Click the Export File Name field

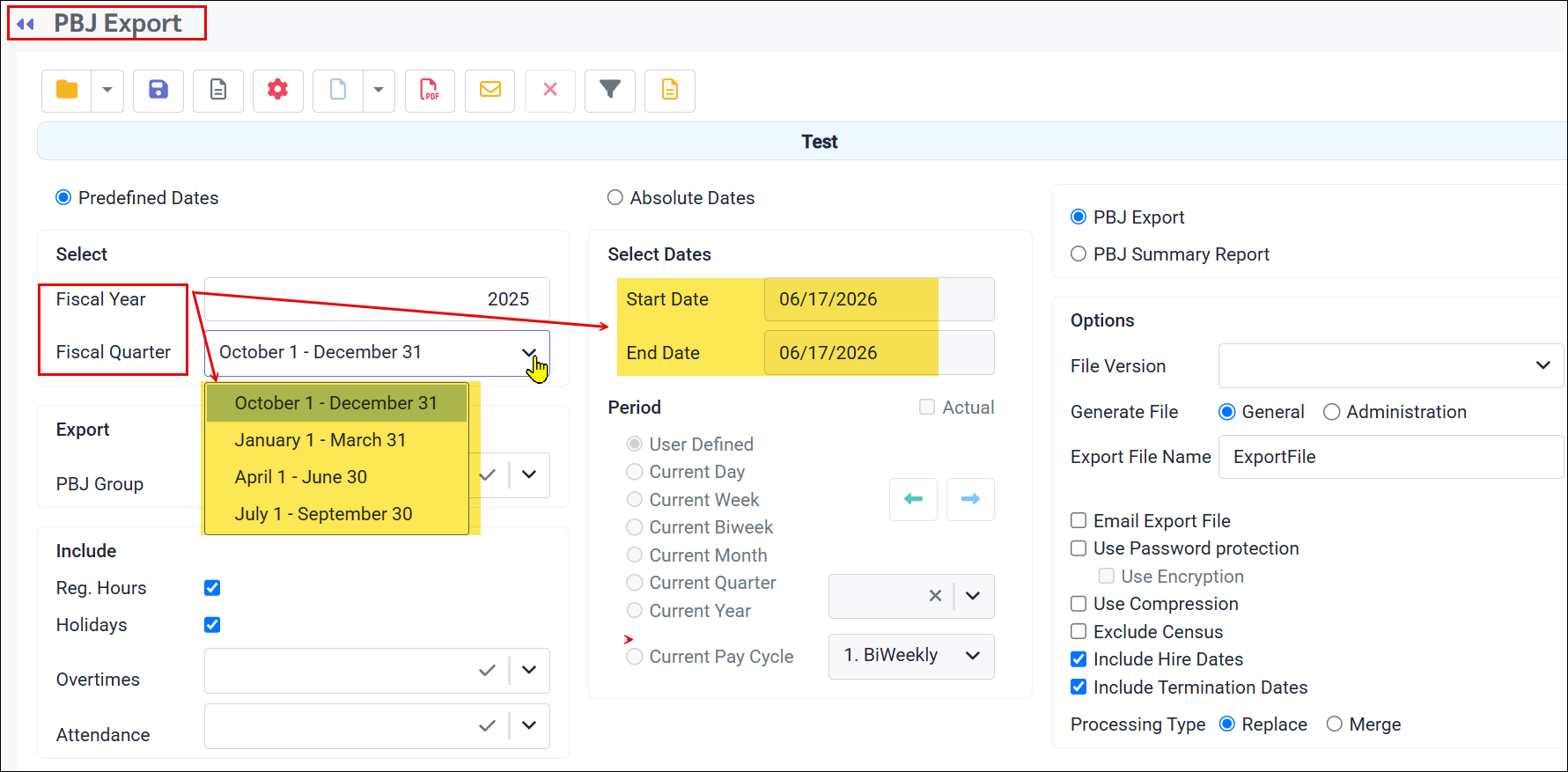[1391, 457]
